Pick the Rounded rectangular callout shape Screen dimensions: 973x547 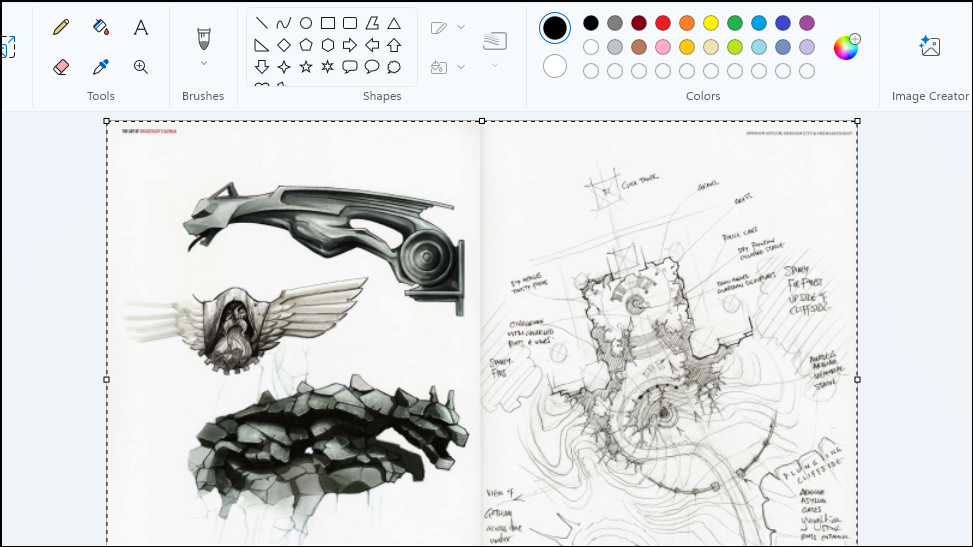pyautogui.click(x=350, y=67)
